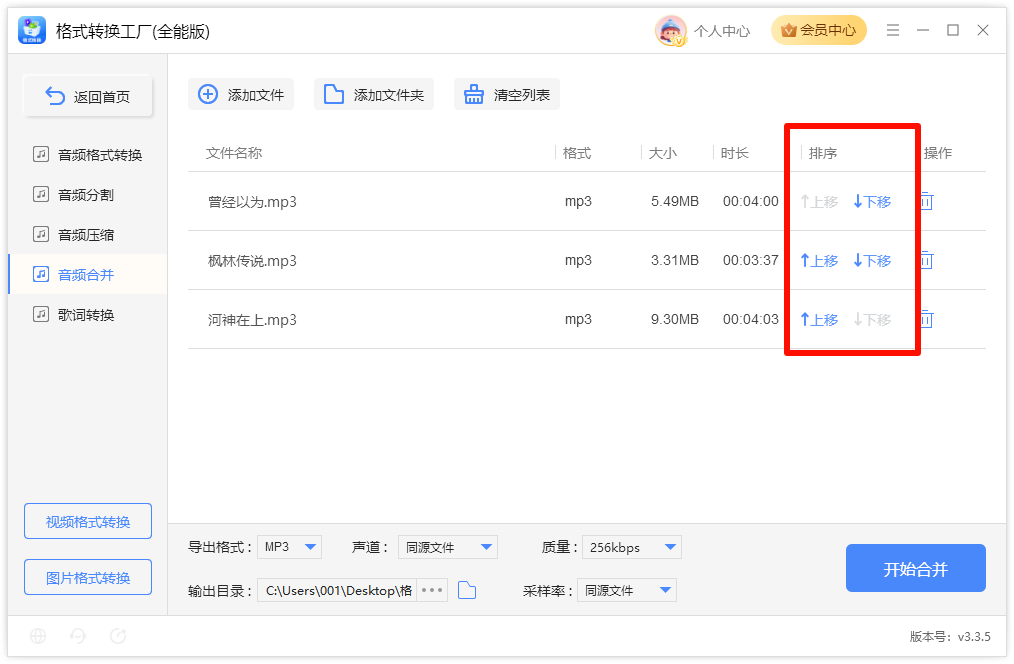Image resolution: width=1014 pixels, height=664 pixels.
Task: Switch to 歌词转换 in the sidebar
Action: coord(88,315)
